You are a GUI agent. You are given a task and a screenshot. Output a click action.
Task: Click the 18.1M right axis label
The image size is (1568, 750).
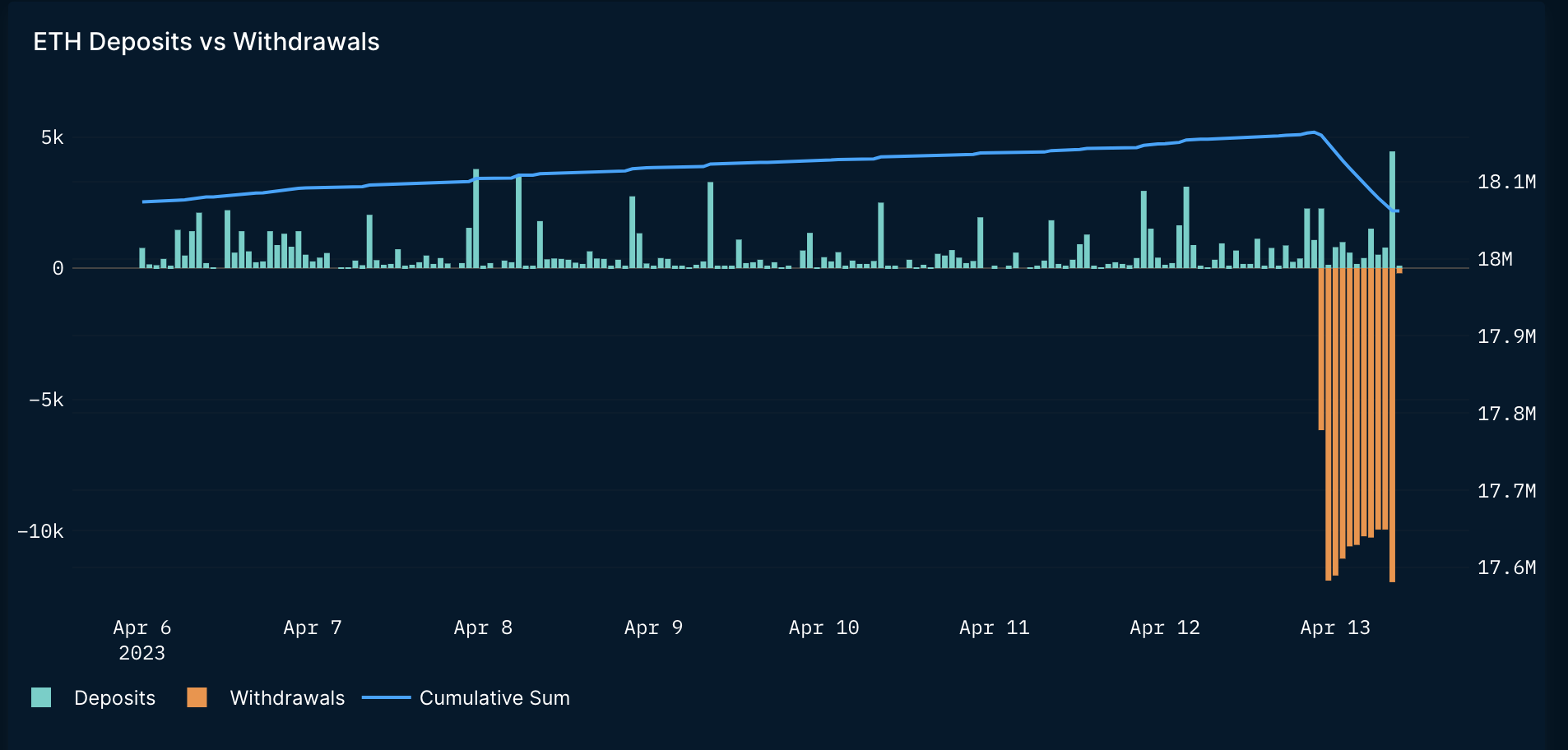[1506, 182]
